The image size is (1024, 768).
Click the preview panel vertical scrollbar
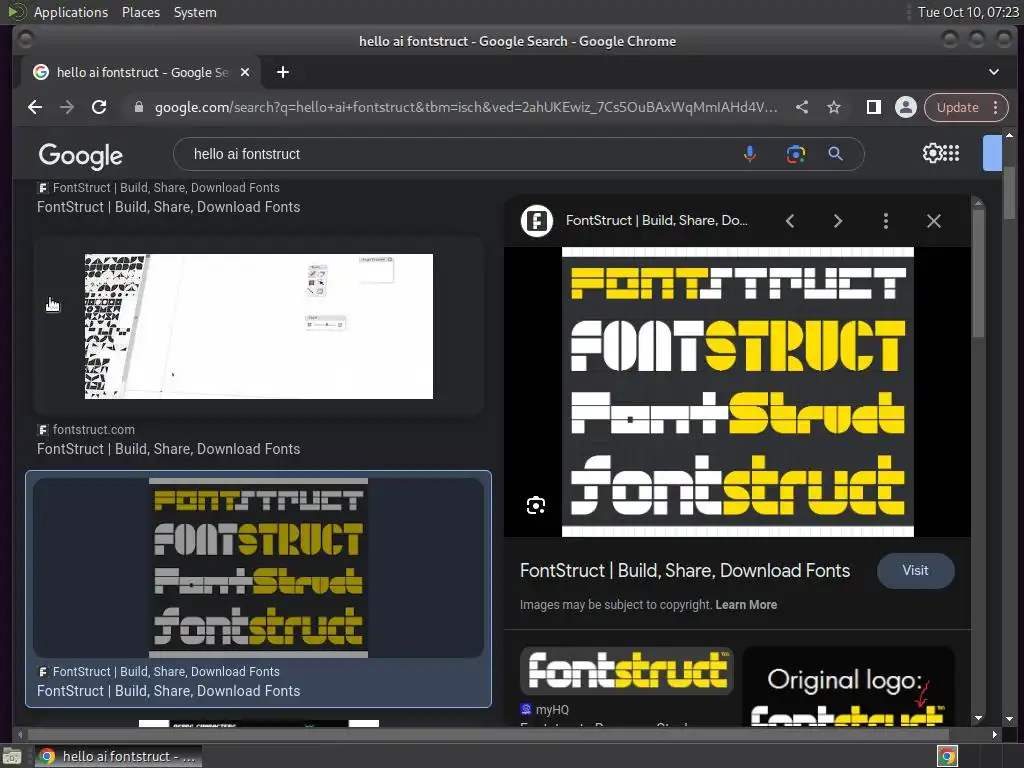[x=978, y=273]
